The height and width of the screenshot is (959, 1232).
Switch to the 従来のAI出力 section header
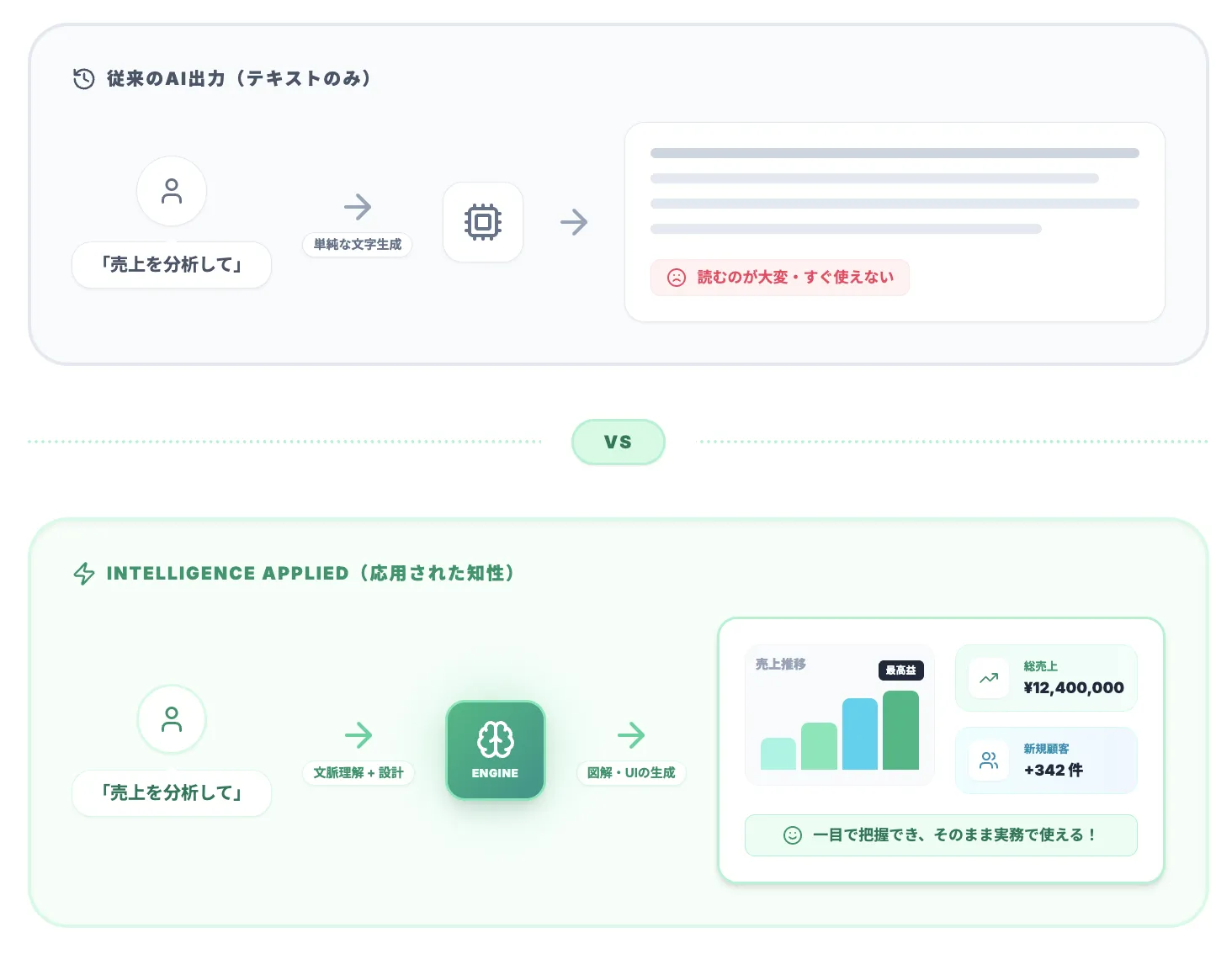238,77
